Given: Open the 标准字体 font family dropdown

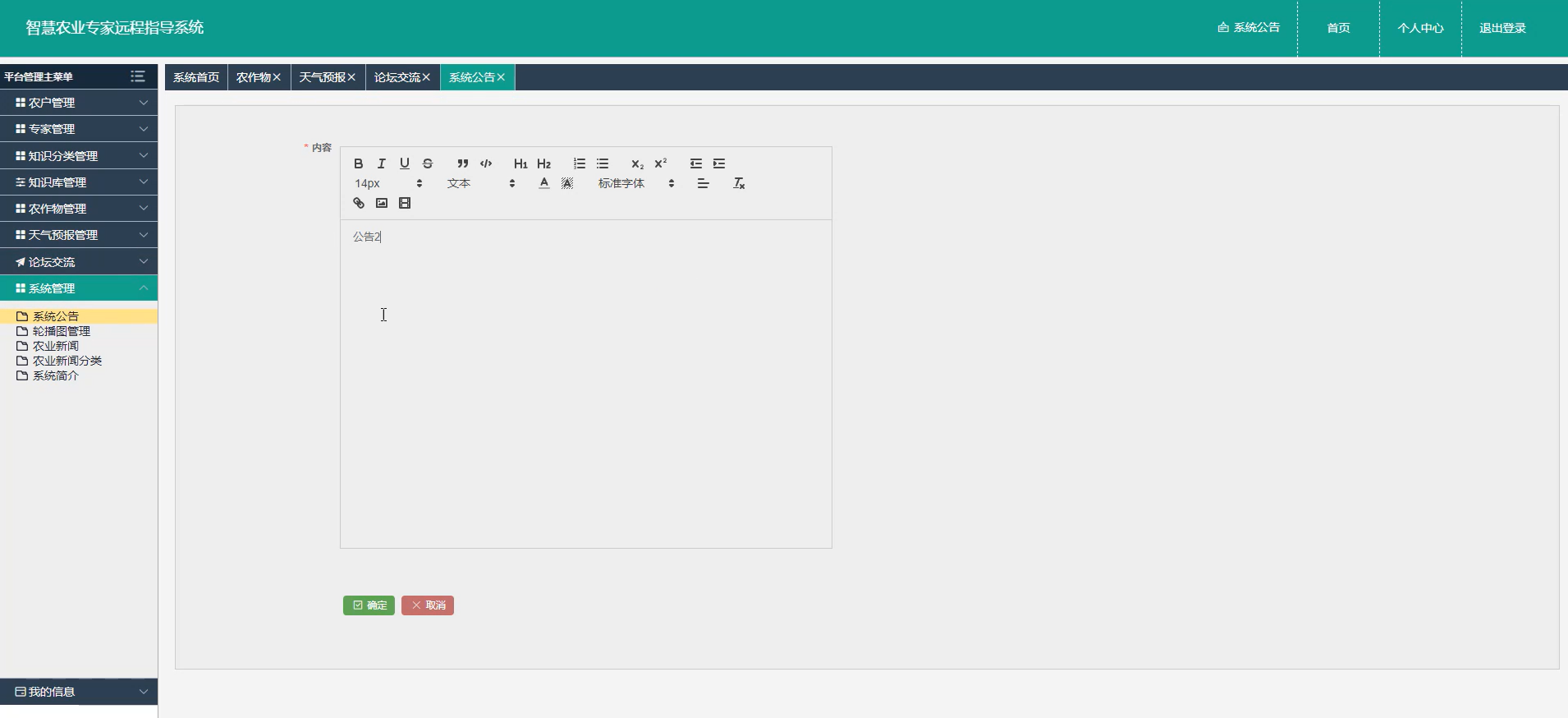Looking at the screenshot, I should click(636, 183).
